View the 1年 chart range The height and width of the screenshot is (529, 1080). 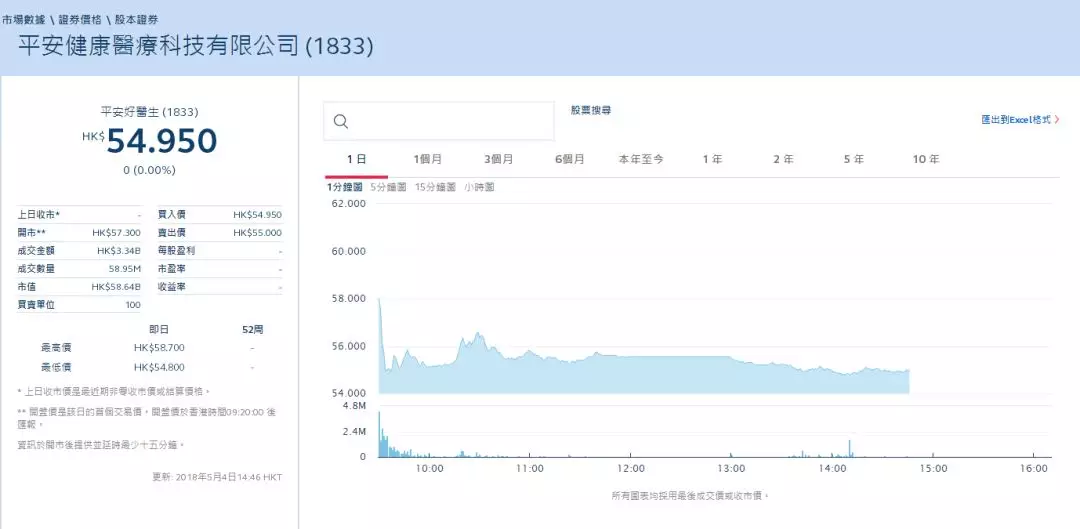pos(712,160)
